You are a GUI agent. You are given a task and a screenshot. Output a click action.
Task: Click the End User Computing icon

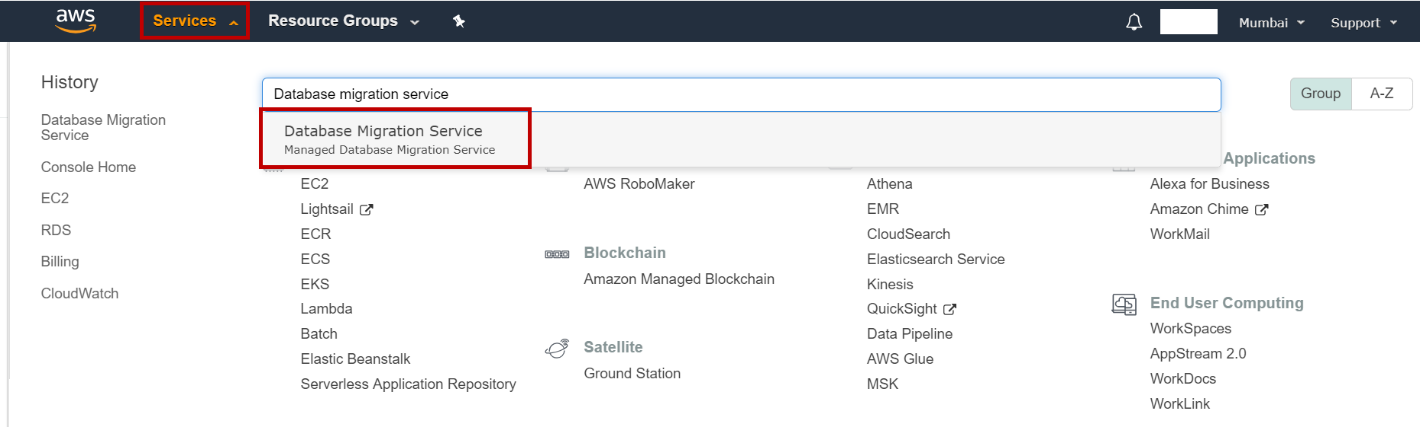1124,303
